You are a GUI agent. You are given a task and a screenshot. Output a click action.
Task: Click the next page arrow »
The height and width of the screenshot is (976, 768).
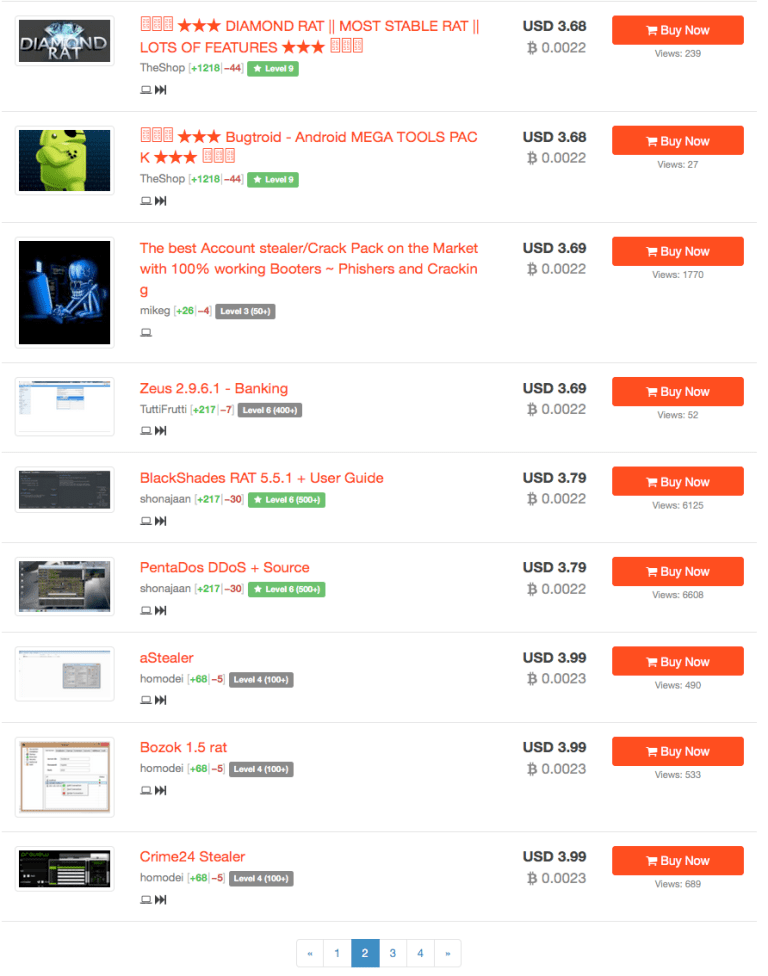(447, 953)
